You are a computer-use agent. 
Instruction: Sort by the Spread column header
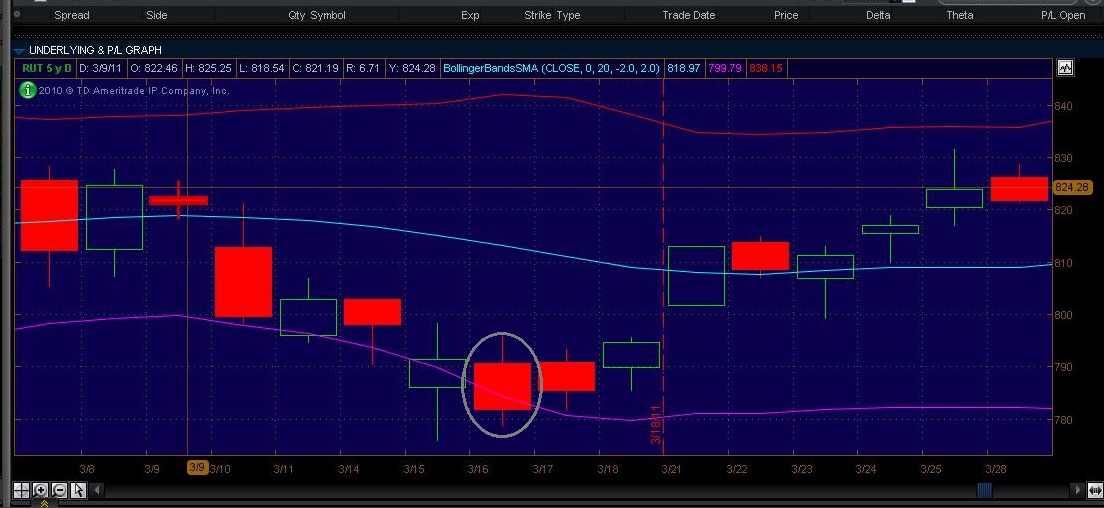71,15
